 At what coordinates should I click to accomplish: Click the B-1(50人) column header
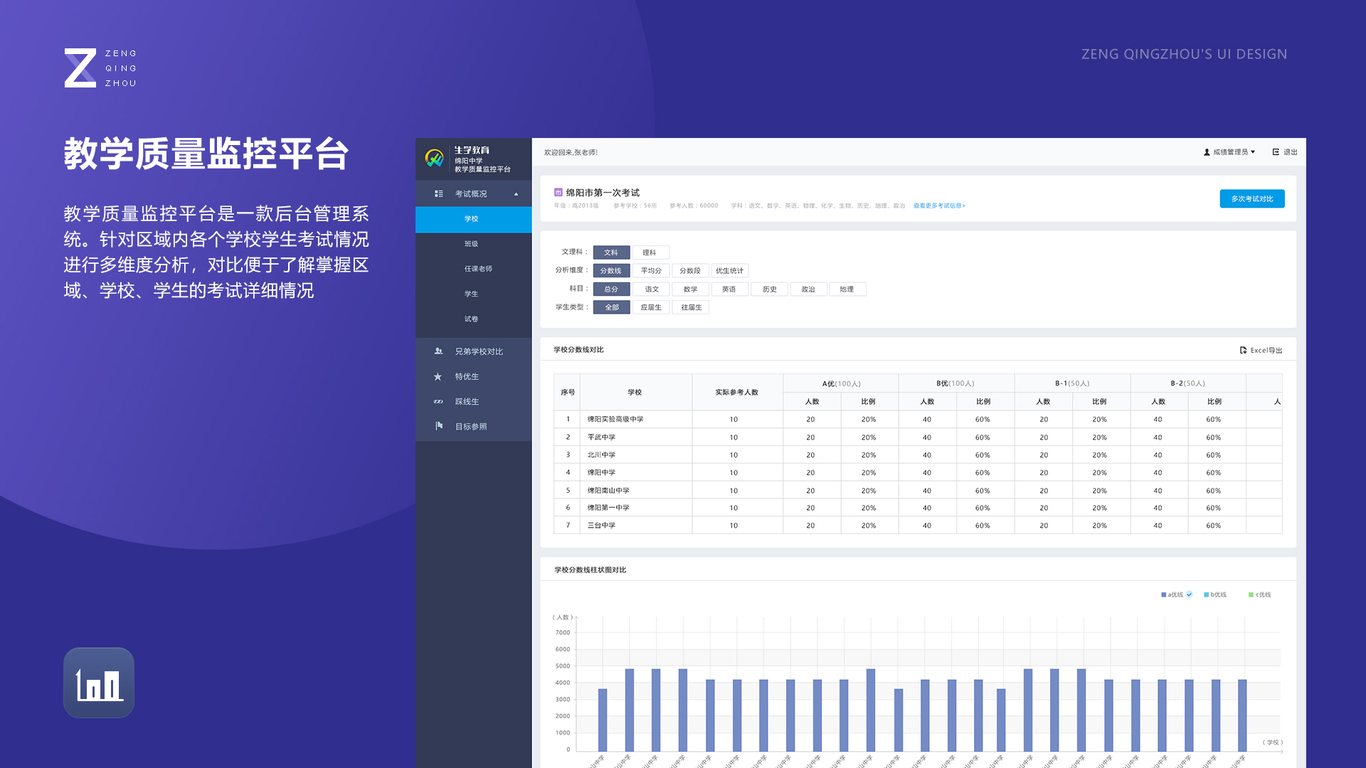click(x=1072, y=383)
